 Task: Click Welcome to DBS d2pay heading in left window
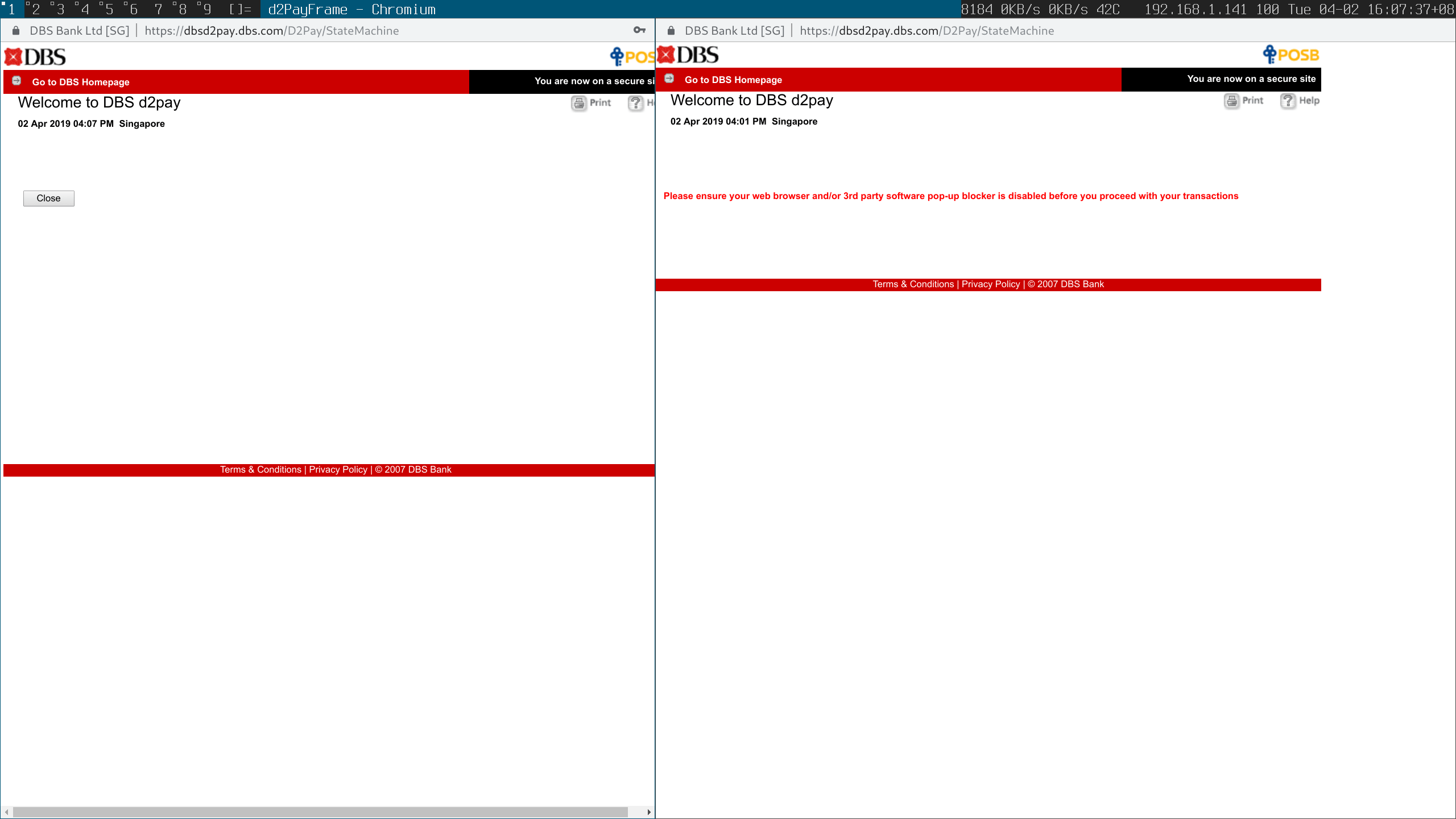pyautogui.click(x=99, y=102)
